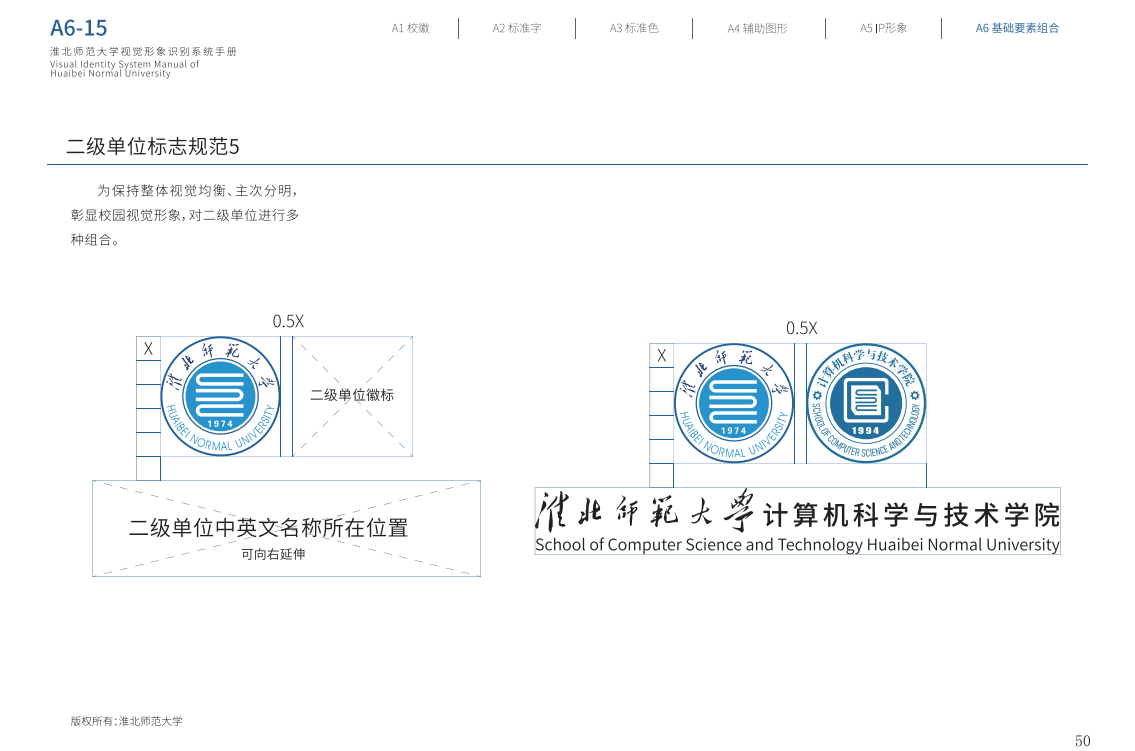Viewport: 1135px width, 751px height.
Task: Open the A2 标准字 section tab
Action: point(517,28)
